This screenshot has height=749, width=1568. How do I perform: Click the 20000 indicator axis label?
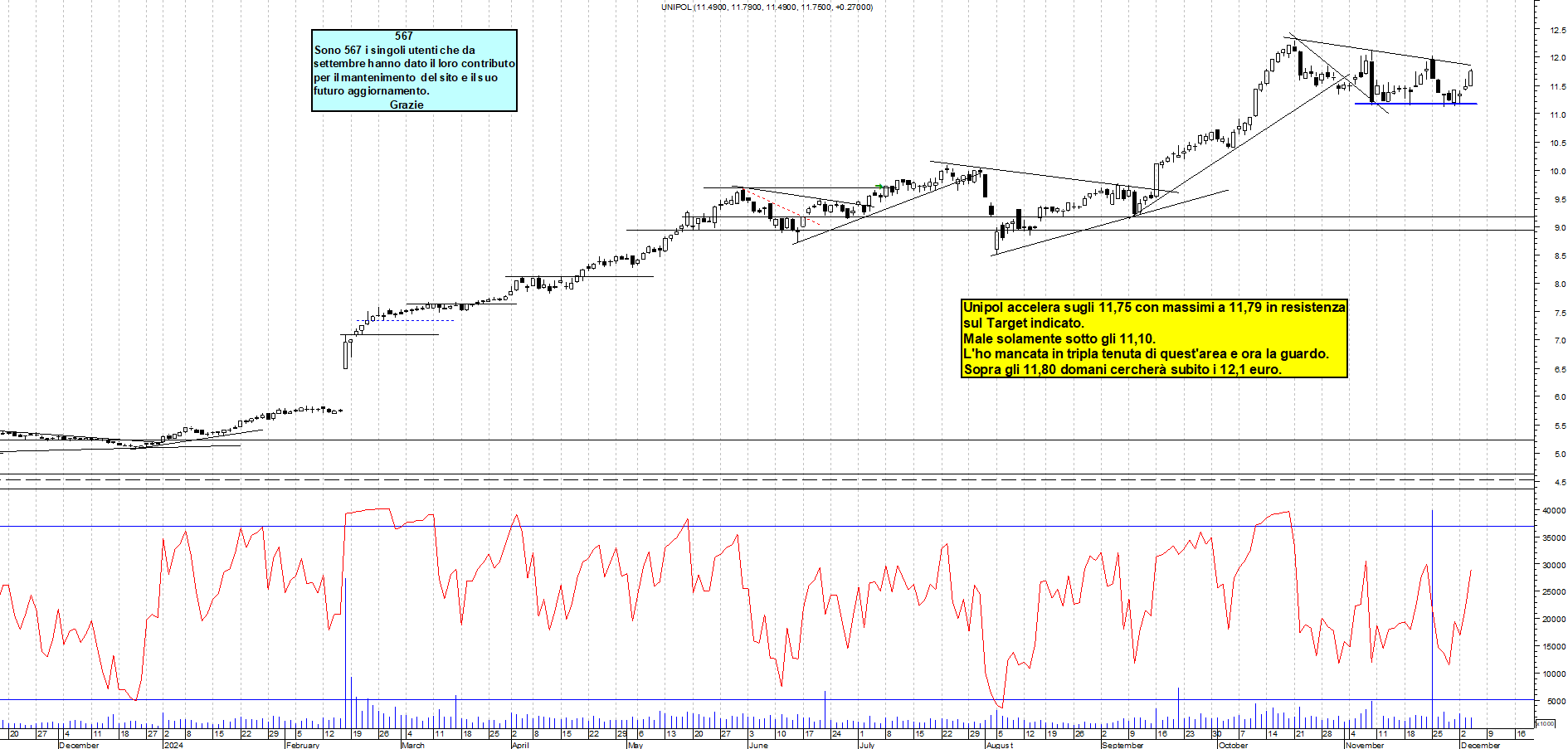(x=1554, y=619)
